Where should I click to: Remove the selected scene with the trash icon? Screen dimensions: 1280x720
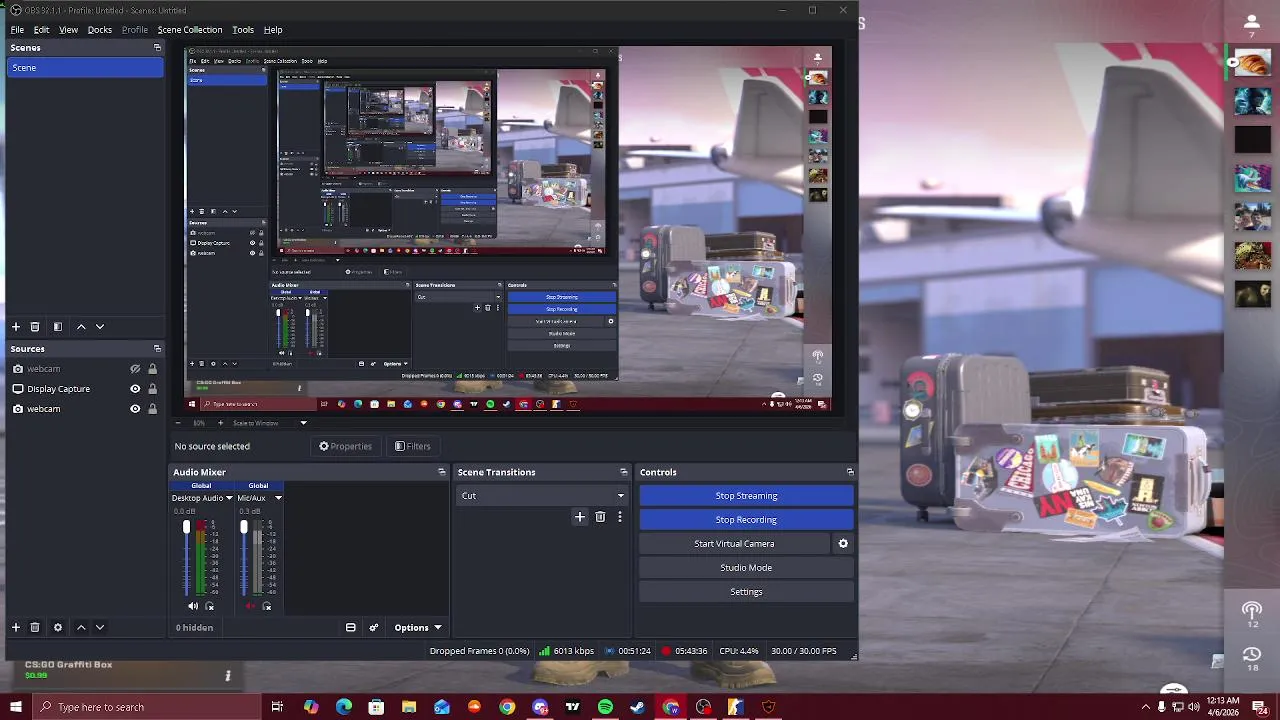35,327
